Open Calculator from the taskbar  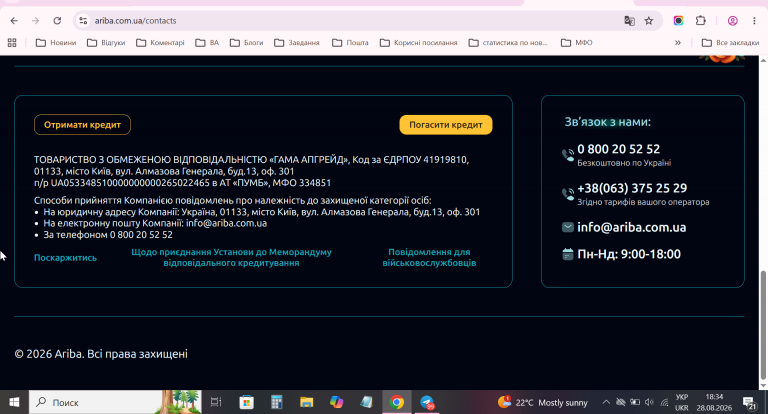click(x=277, y=402)
